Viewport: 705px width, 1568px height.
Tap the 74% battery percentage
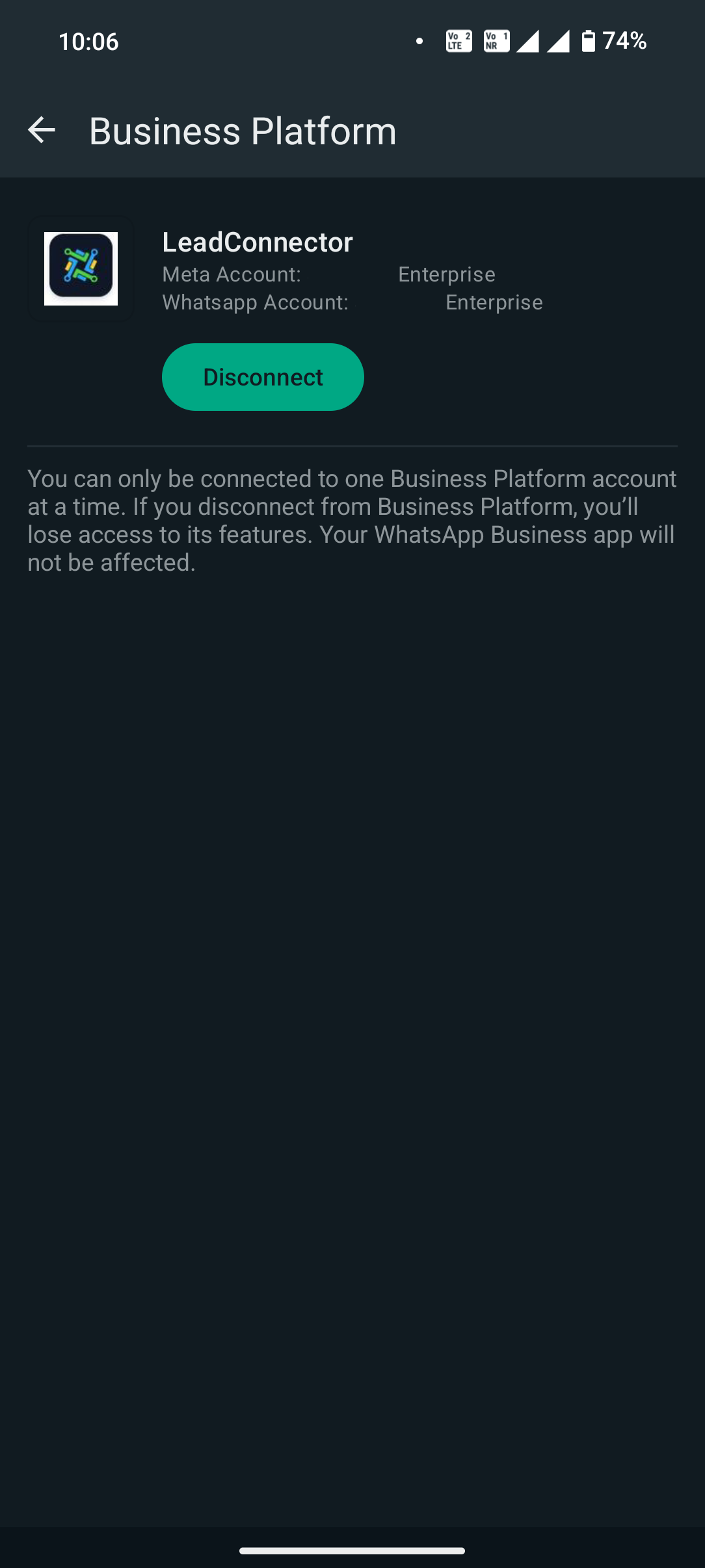(624, 41)
